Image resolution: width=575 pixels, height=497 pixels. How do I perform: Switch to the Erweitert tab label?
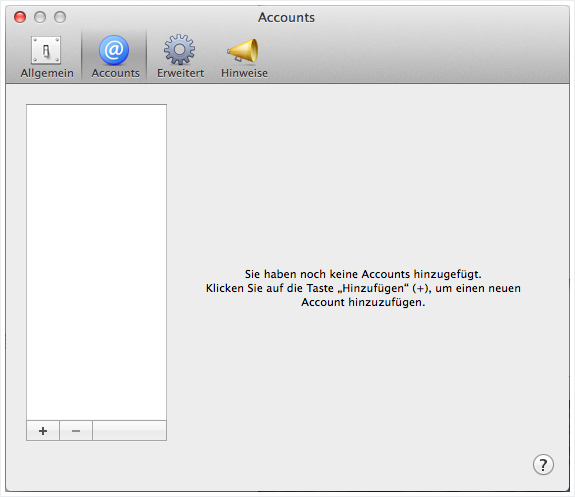coord(180,73)
